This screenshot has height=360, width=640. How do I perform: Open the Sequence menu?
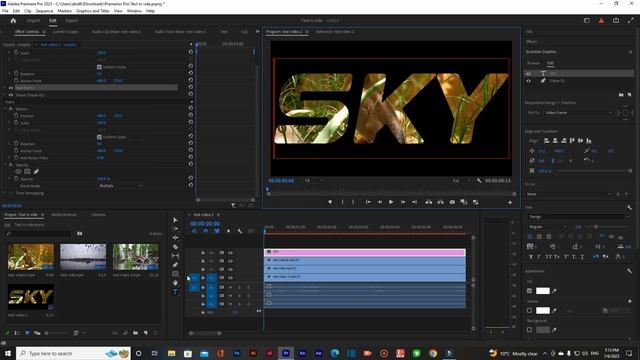point(44,11)
